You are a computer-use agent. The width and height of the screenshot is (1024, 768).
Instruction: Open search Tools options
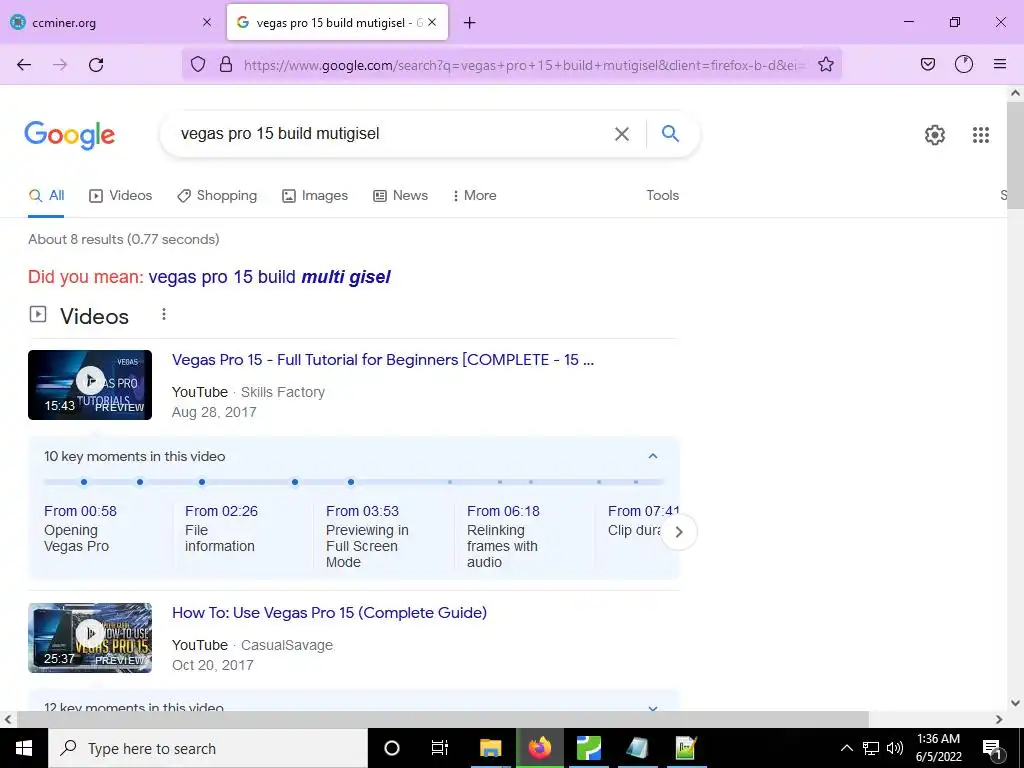point(662,195)
